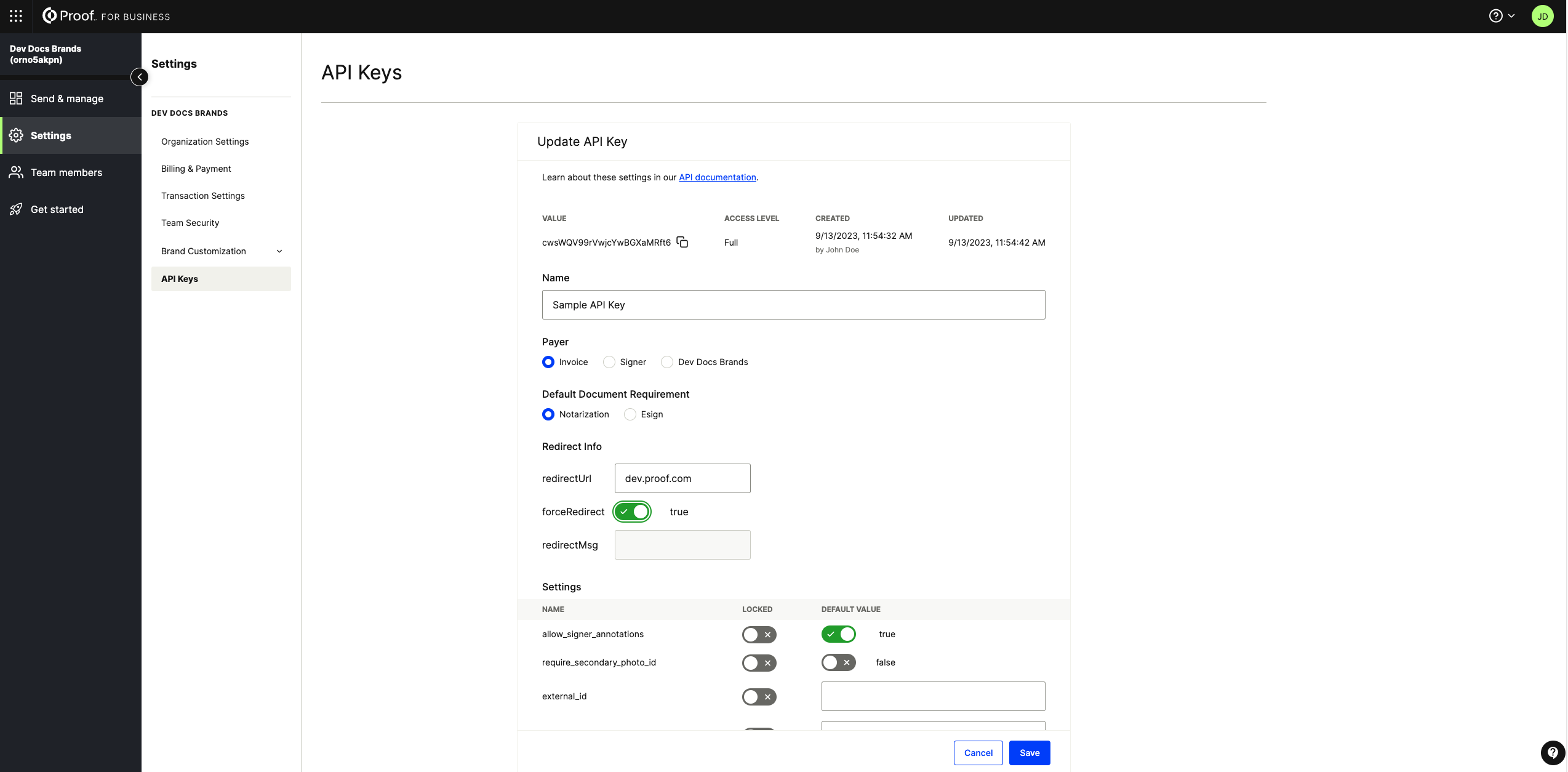Toggle locked for require_secondary_photo_id

tap(759, 663)
